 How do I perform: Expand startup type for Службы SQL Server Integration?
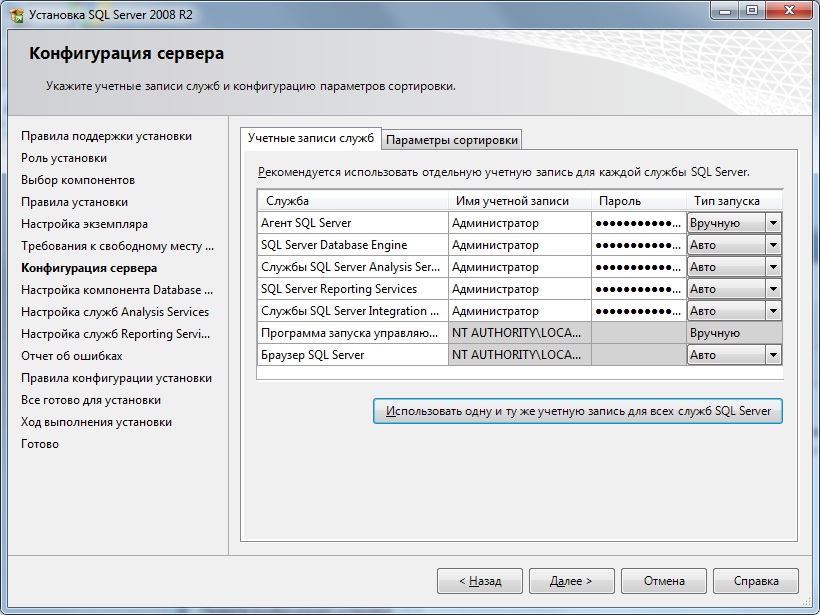point(773,311)
